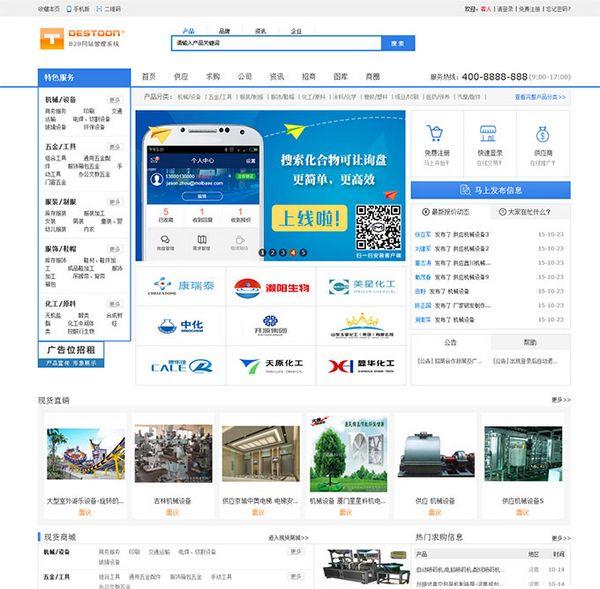
Task: Click the money bag 供应商 icon
Action: click(x=542, y=134)
